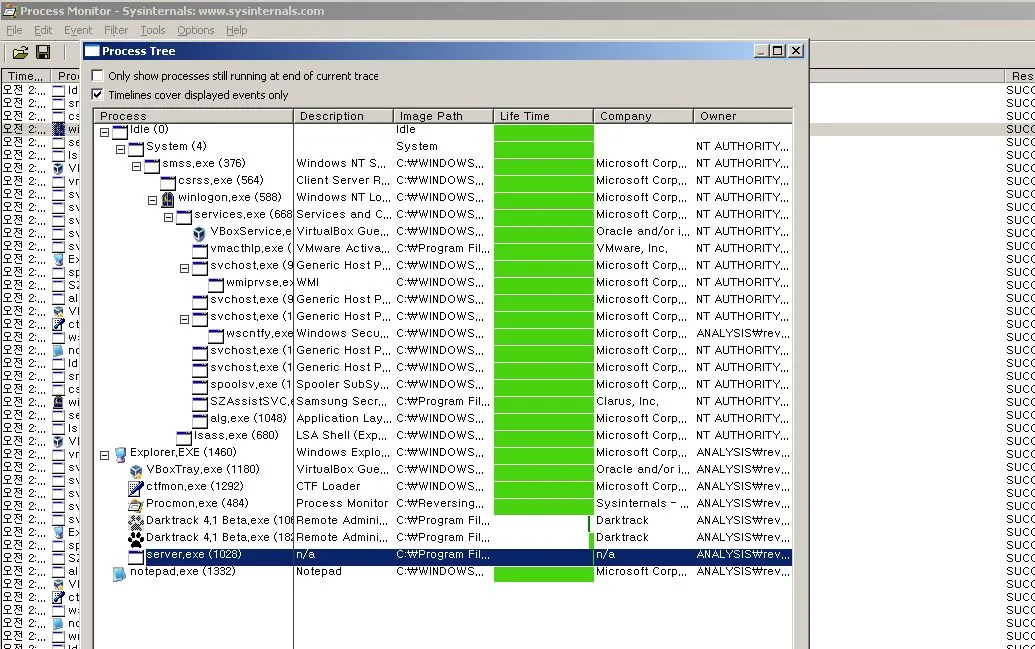Sort by the Process column header
1035x649 pixels.
pyautogui.click(x=193, y=116)
